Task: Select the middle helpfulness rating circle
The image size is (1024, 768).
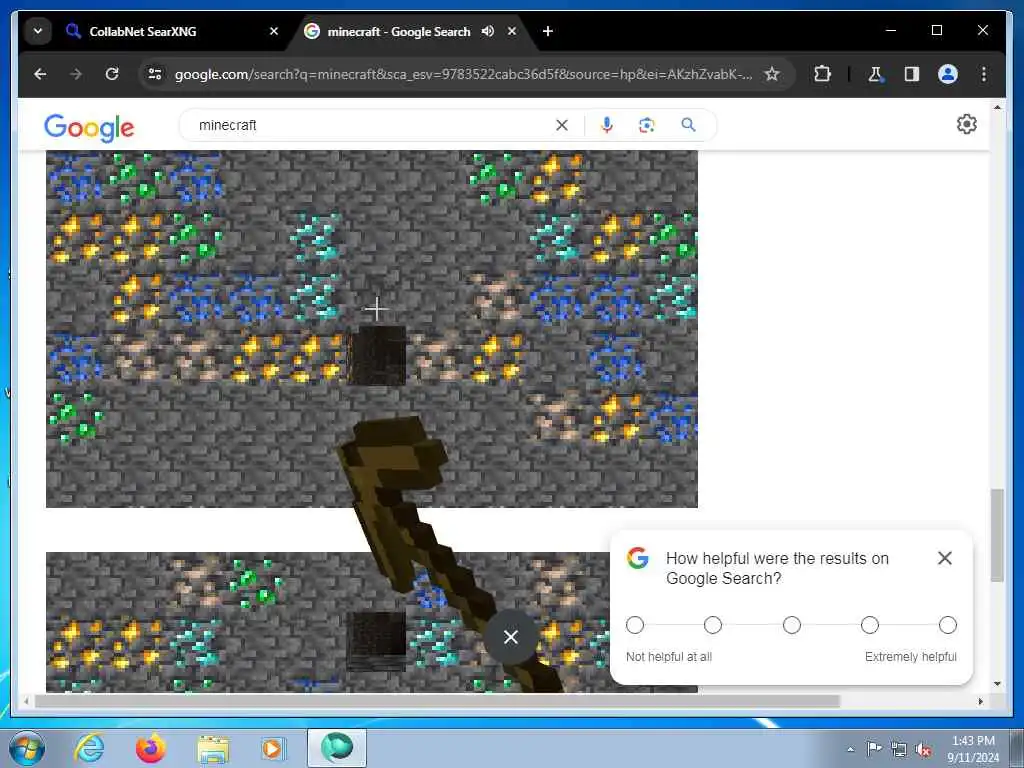Action: pyautogui.click(x=792, y=625)
